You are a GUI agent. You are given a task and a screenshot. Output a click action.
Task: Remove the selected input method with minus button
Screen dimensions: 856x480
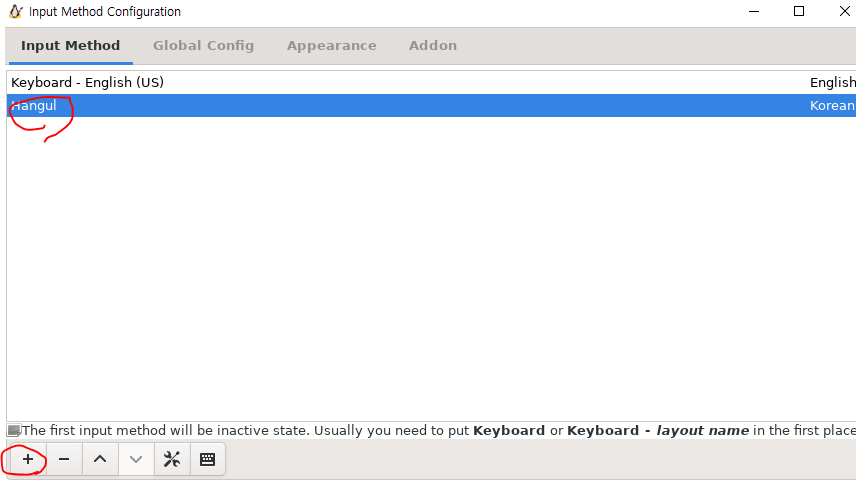[64, 459]
